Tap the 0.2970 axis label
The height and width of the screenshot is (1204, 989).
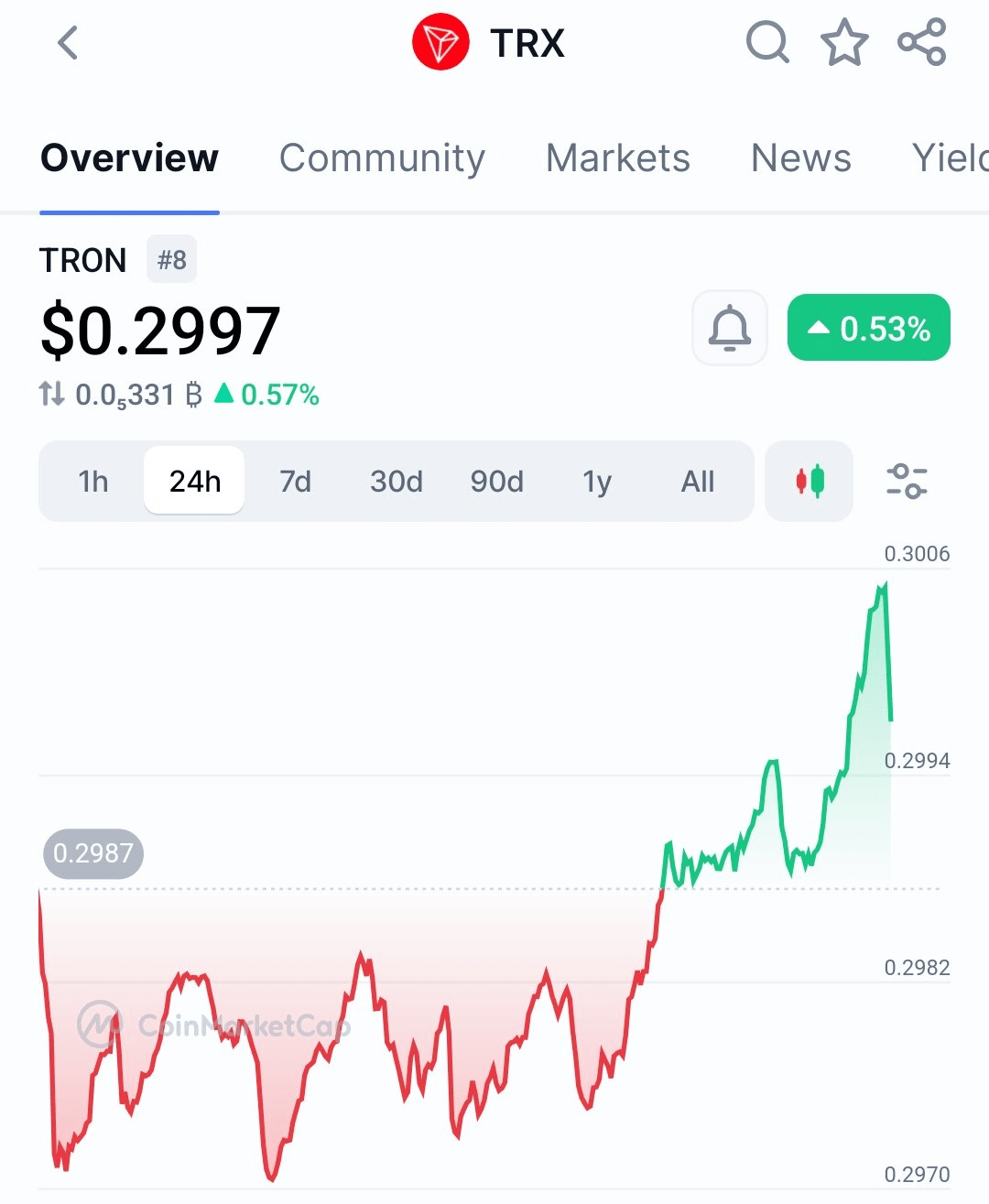pos(917,1174)
